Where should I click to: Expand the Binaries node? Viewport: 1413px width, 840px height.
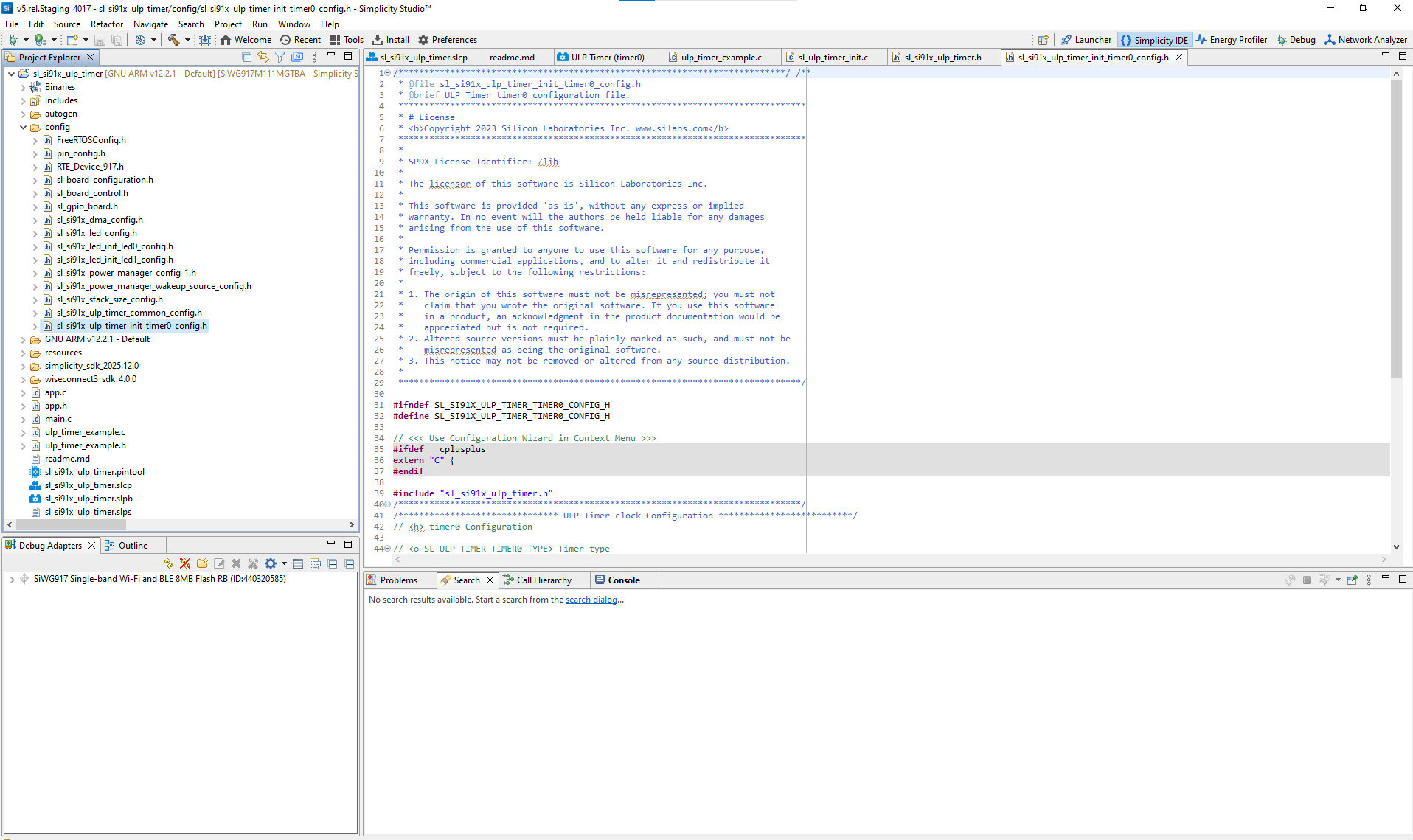pos(23,86)
